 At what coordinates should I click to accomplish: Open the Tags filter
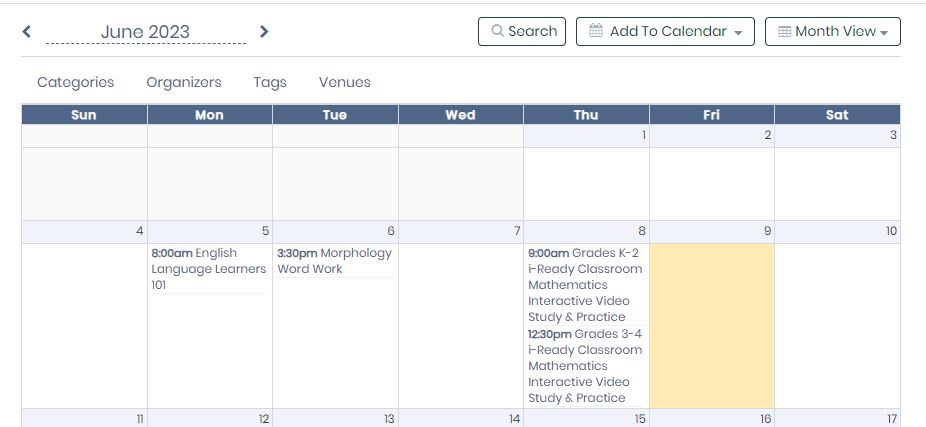pyautogui.click(x=270, y=82)
